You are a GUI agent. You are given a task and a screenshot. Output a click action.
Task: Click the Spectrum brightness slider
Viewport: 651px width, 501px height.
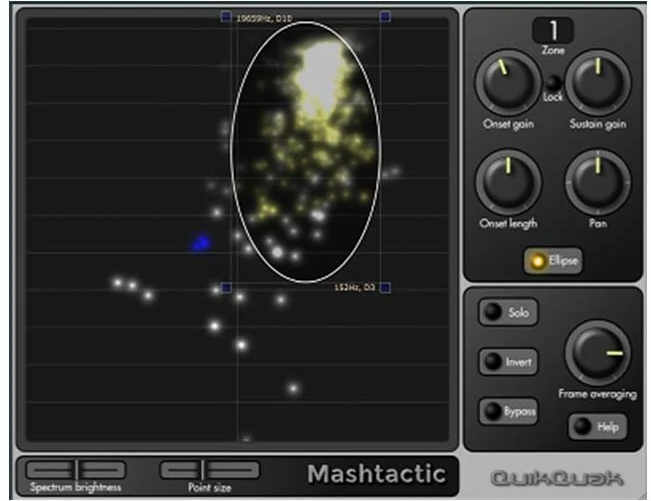coord(76,470)
